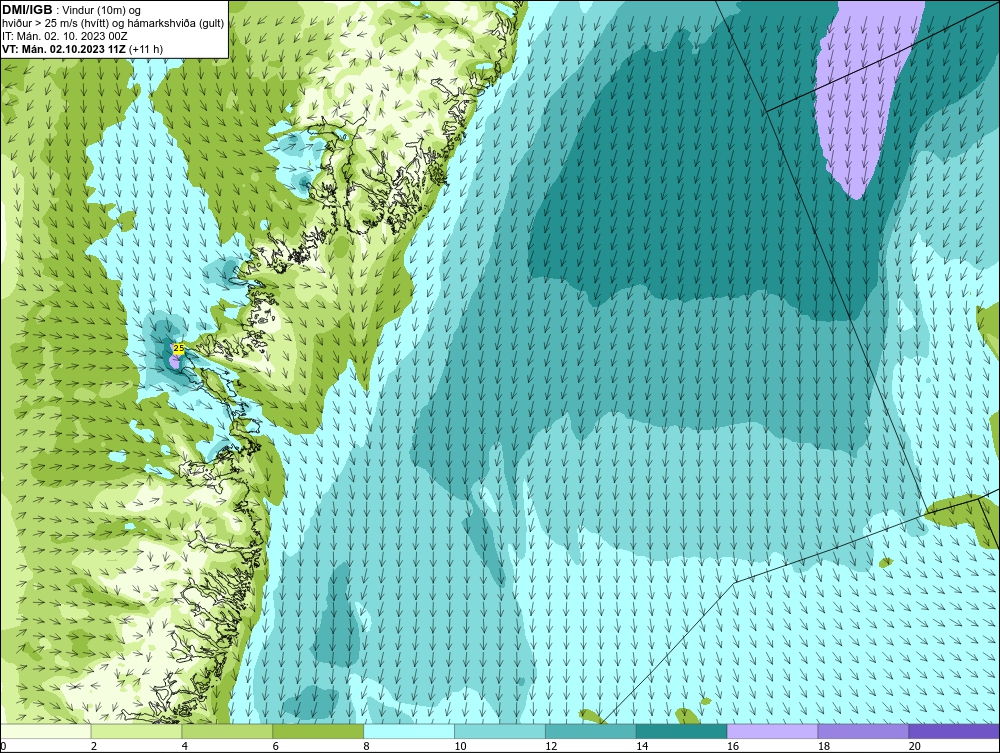Click the legend scale label 4
The height and width of the screenshot is (753, 1000).
coord(185,746)
